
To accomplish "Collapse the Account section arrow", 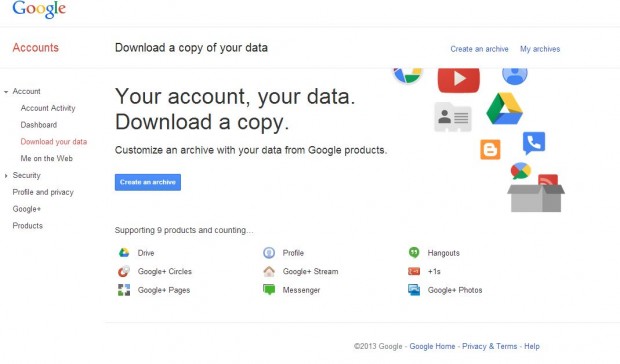I will tap(6, 92).
